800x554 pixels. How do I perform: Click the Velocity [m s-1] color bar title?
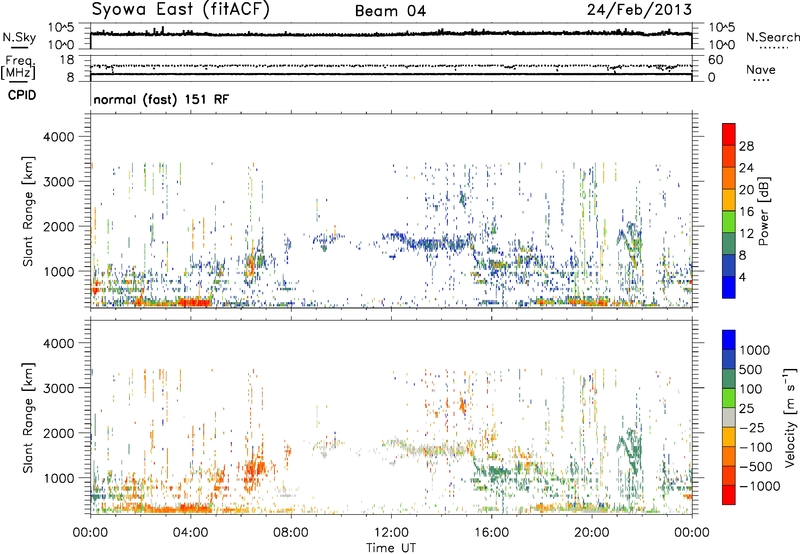pyautogui.click(x=790, y=417)
